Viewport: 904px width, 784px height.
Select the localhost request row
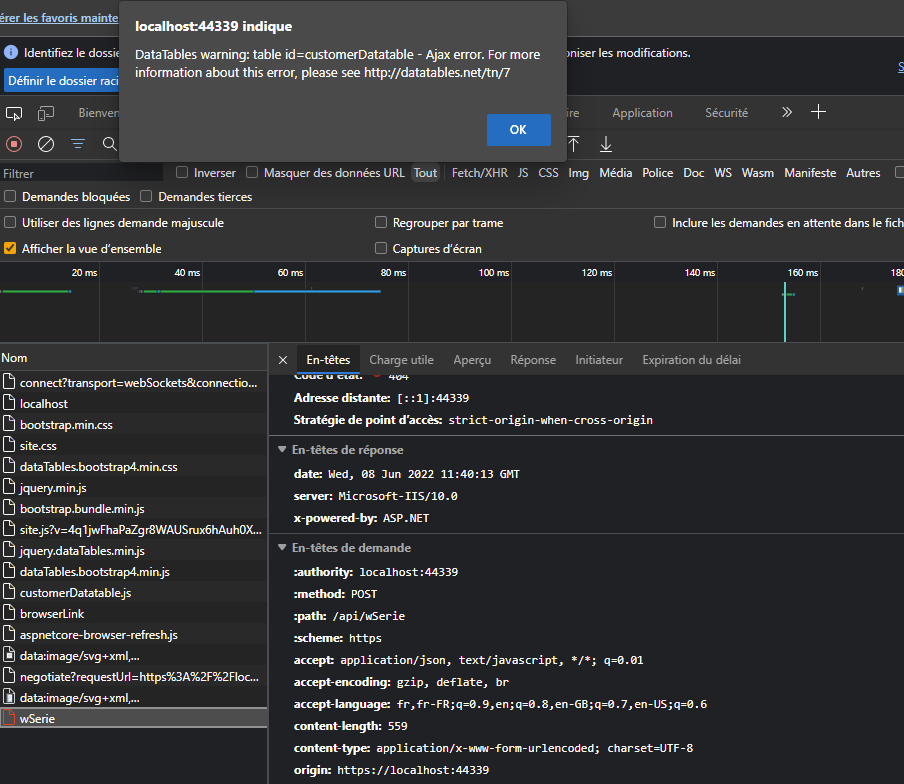click(x=133, y=404)
